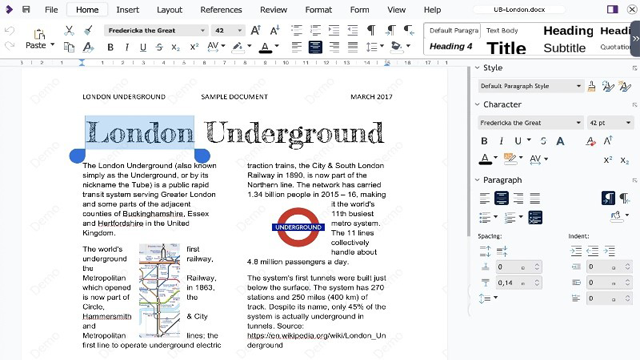Toggle italic in the ribbon toolbar
The image size is (640, 360).
127,47
